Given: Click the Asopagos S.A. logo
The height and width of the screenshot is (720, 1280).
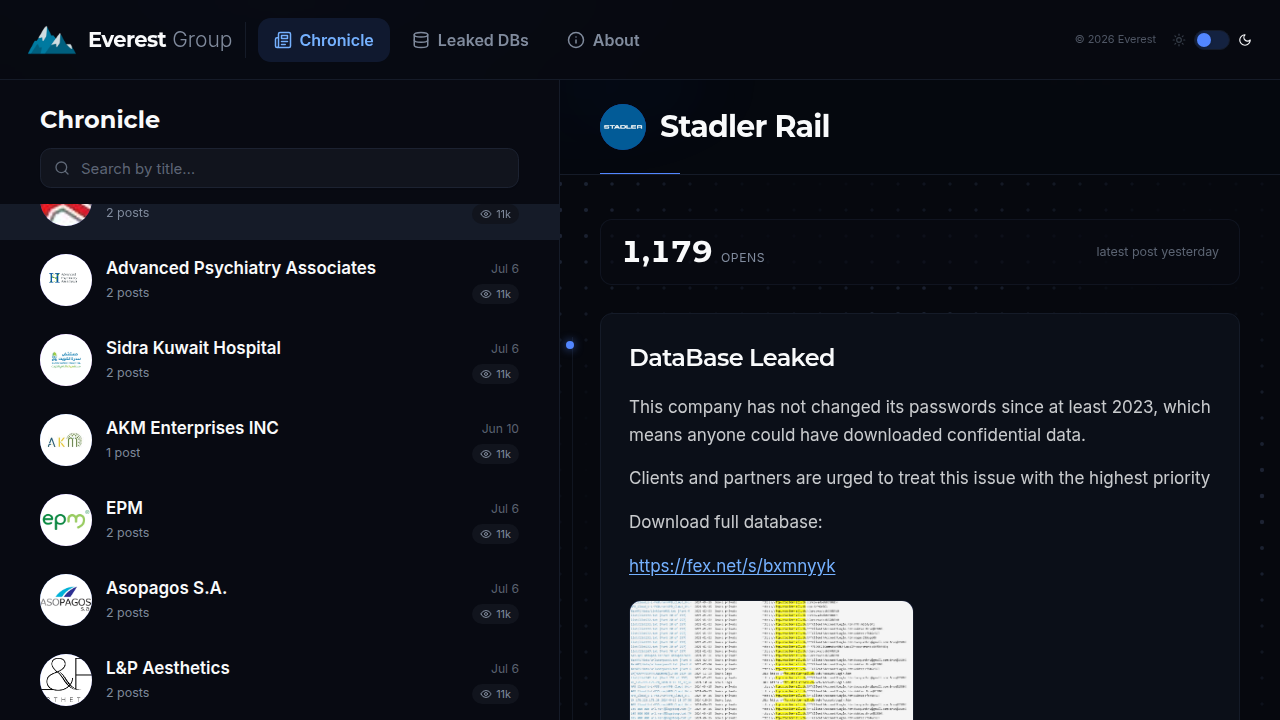Looking at the screenshot, I should coord(66,600).
